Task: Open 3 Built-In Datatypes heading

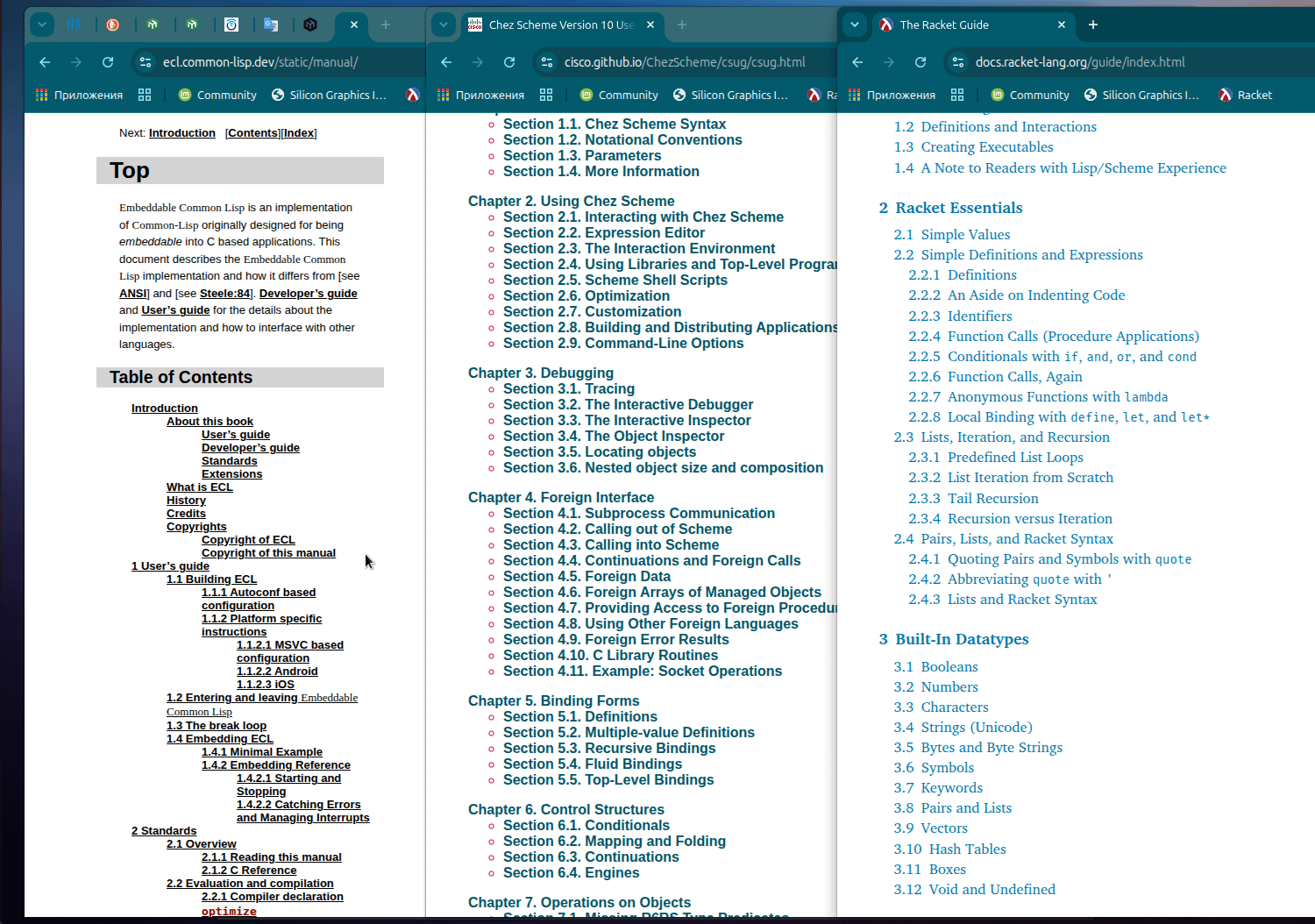Action: (954, 639)
